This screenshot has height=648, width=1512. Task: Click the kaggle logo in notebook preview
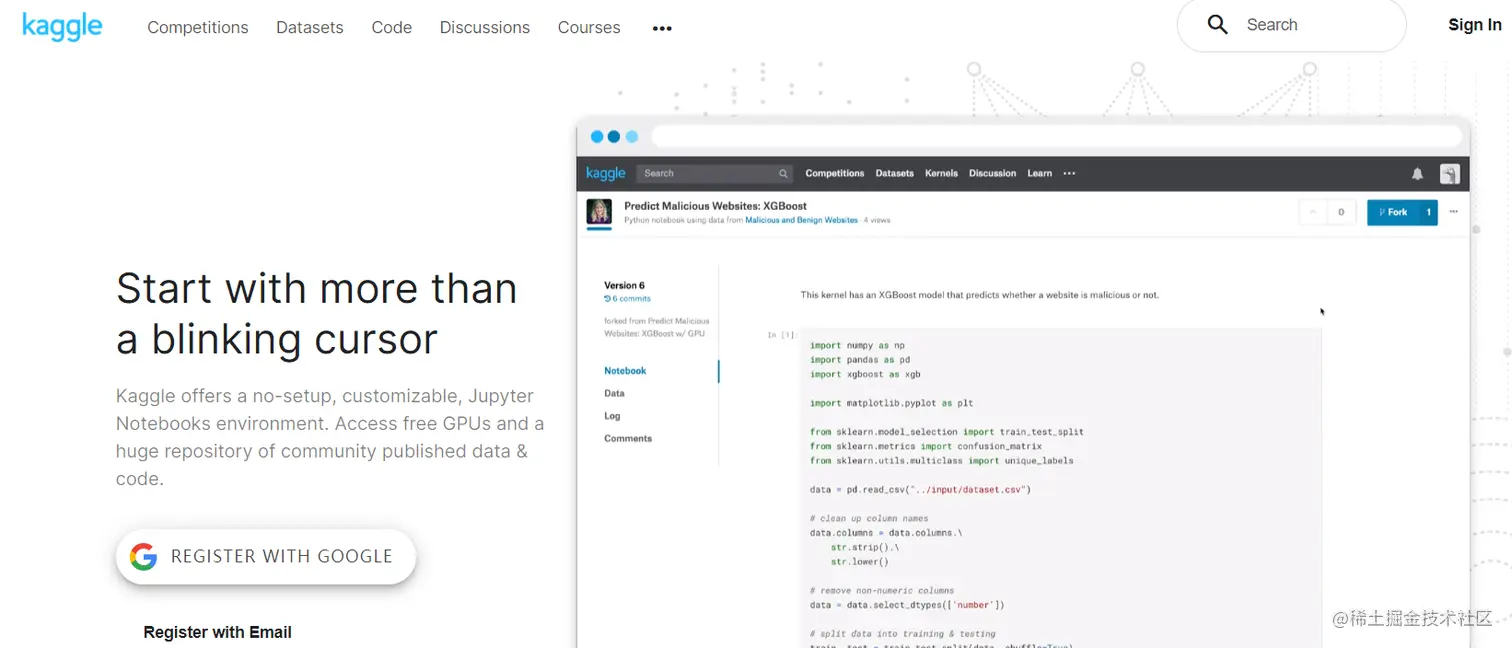pos(605,173)
